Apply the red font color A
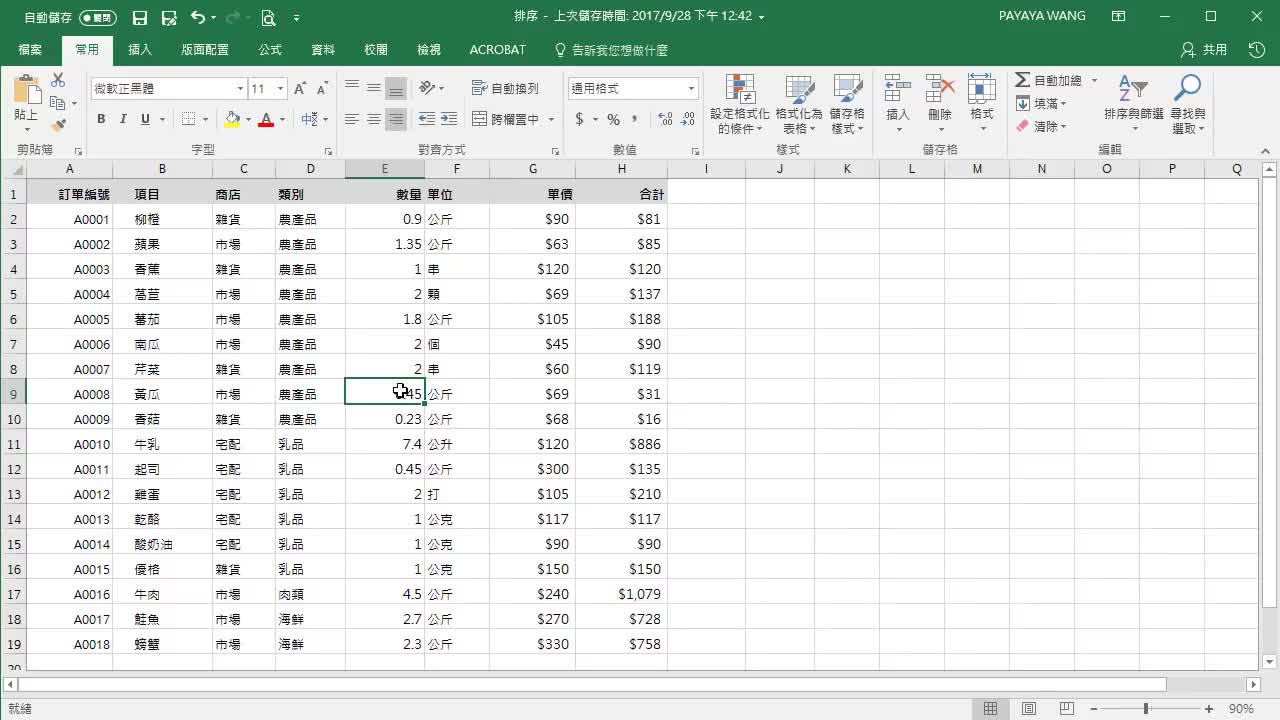 266,119
